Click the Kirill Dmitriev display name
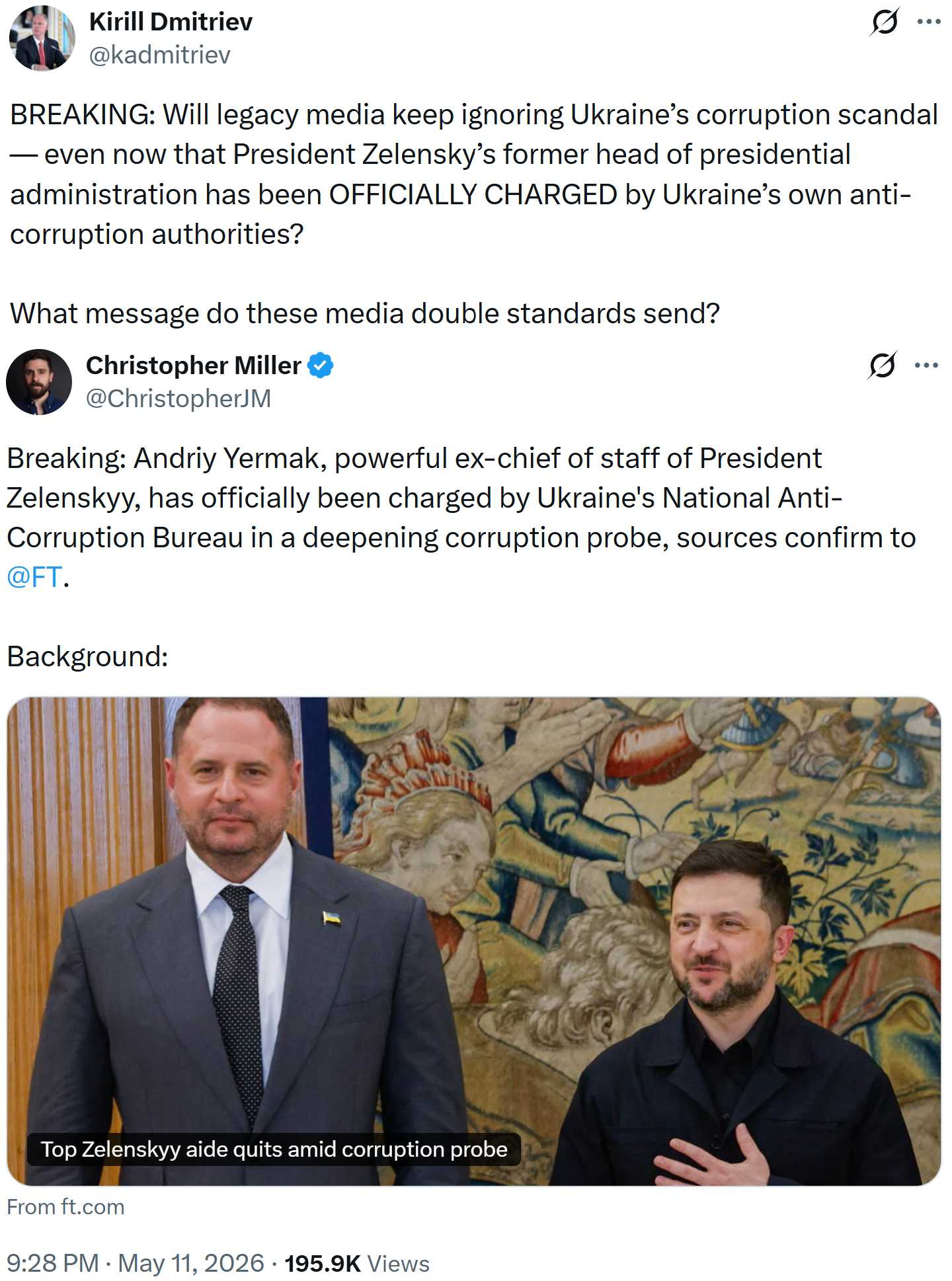Image resolution: width=952 pixels, height=1281 pixels. click(171, 22)
